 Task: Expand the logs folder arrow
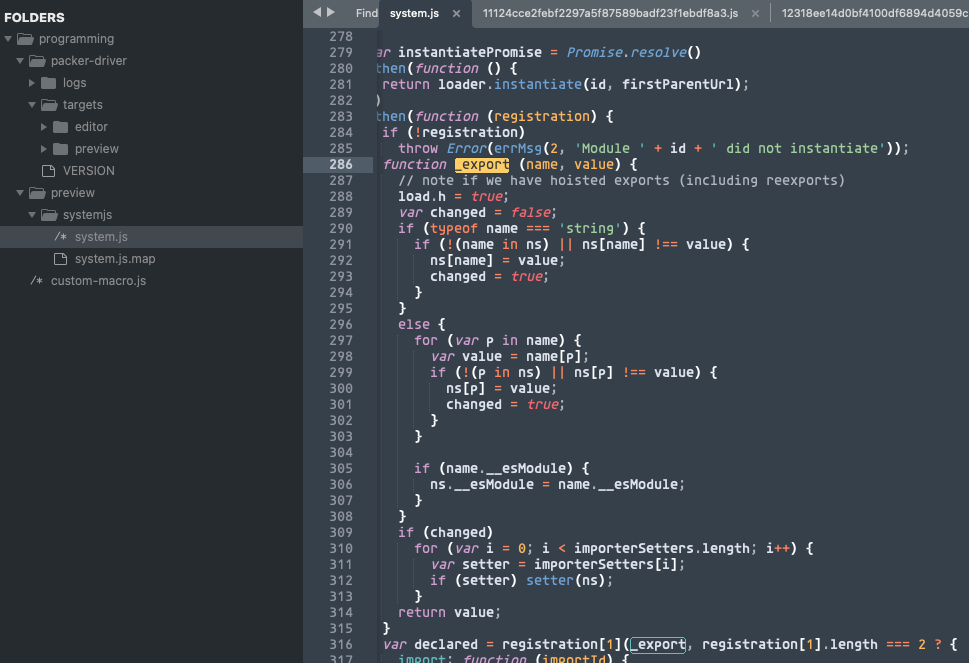[32, 83]
